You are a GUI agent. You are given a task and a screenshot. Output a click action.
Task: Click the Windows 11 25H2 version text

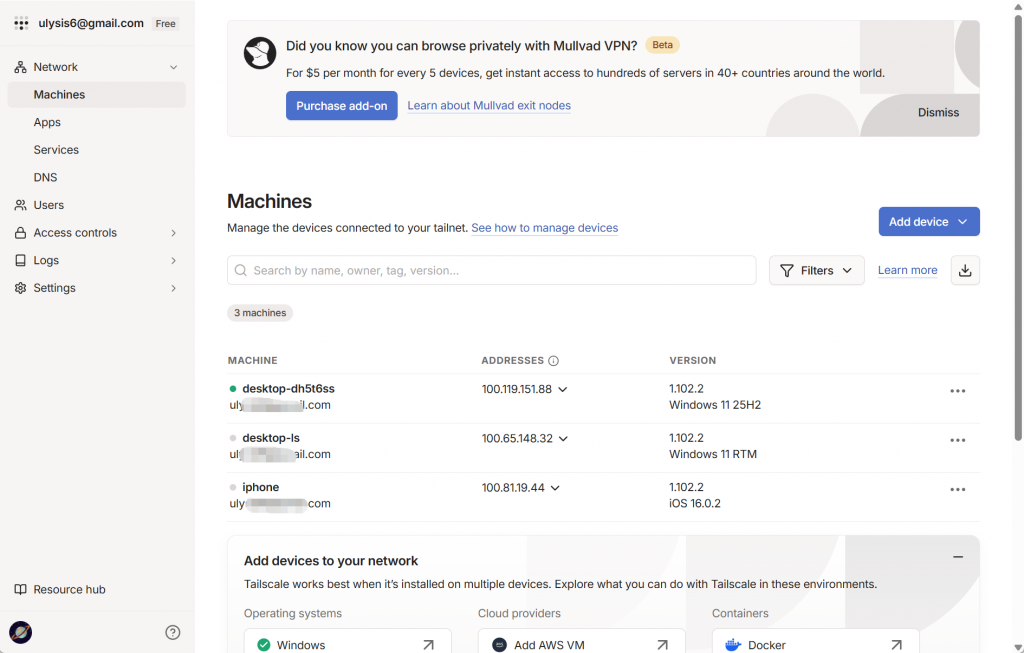click(x=714, y=405)
